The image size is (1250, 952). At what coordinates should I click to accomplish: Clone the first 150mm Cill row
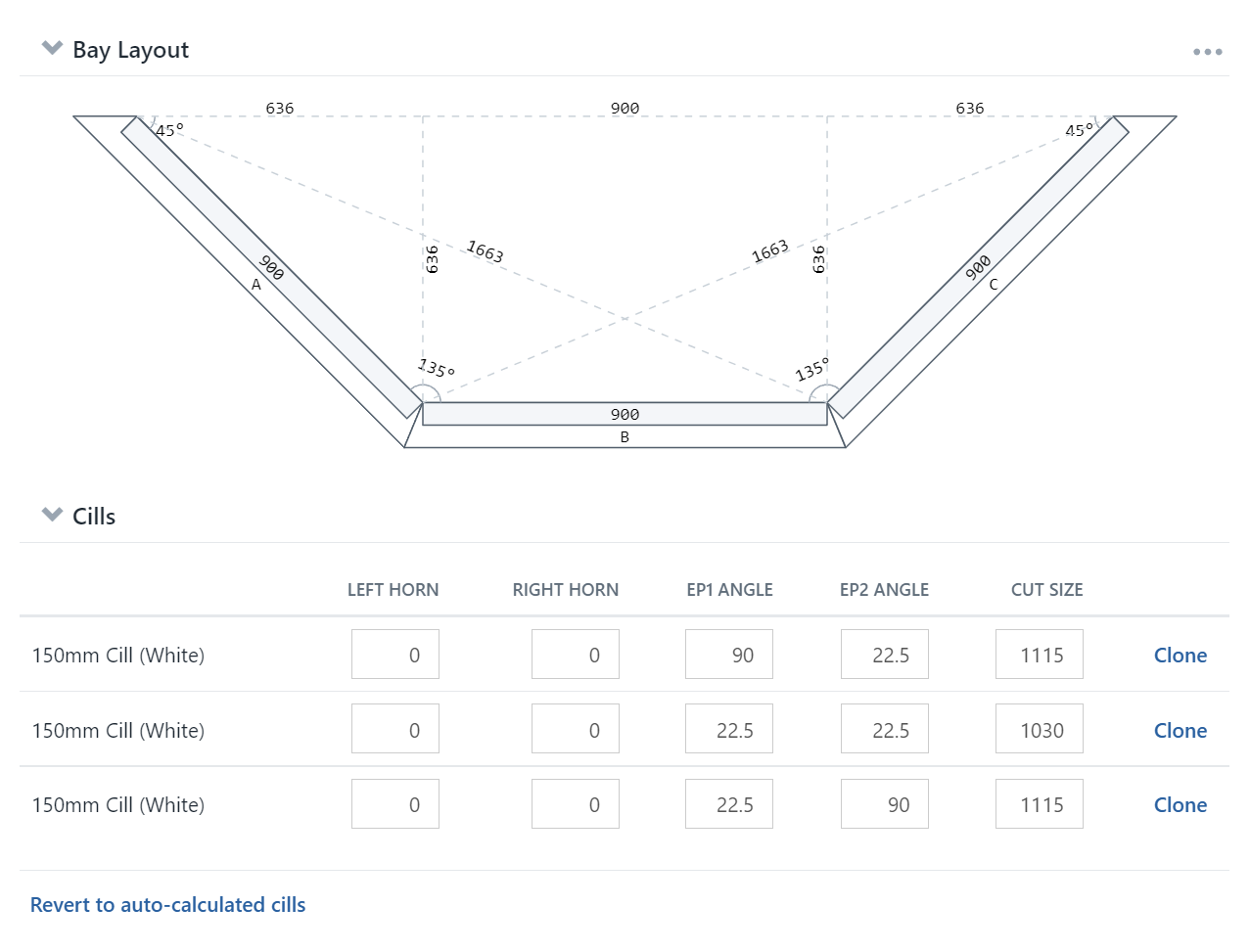tap(1180, 656)
